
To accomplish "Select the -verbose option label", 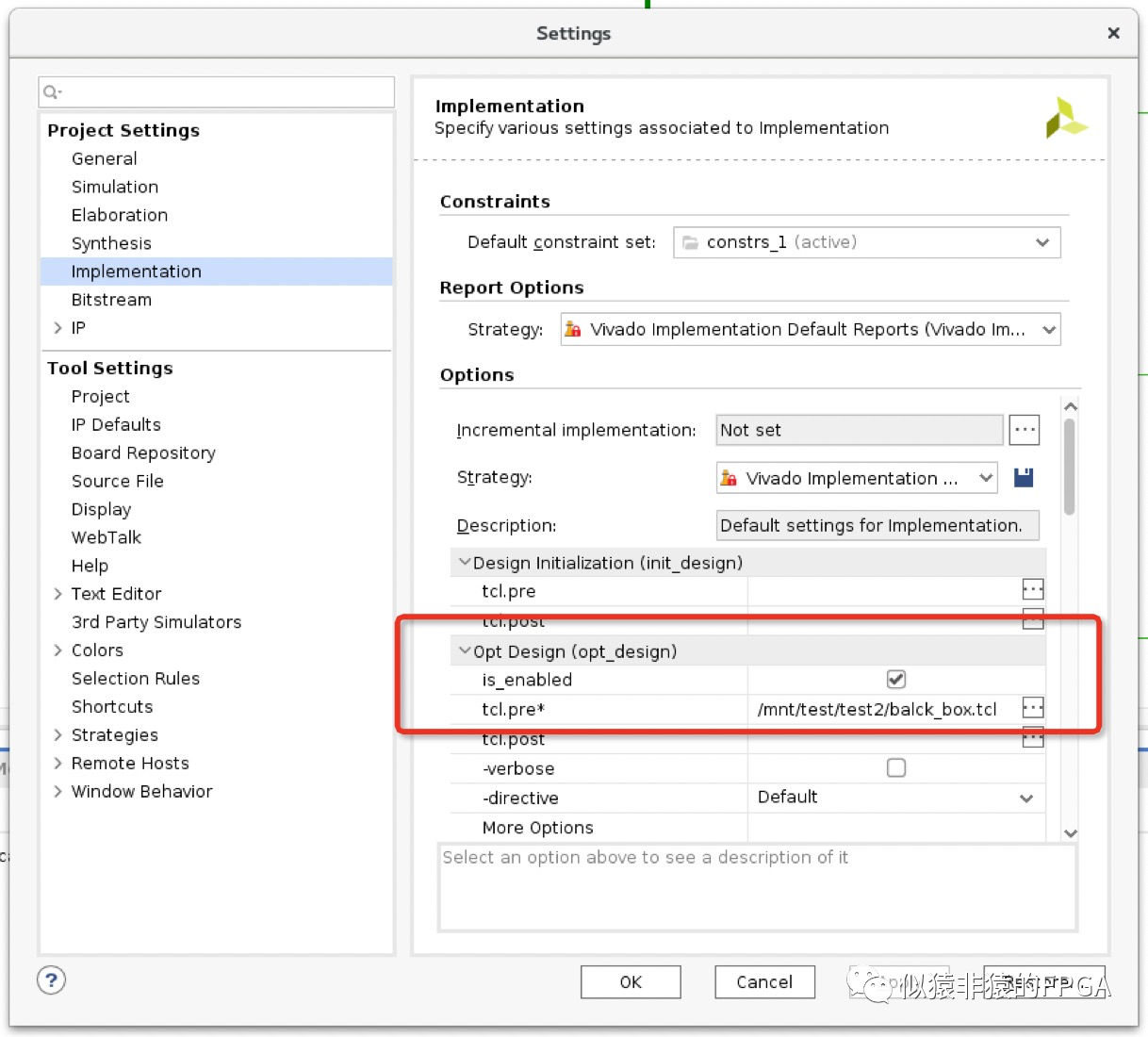I will 518,768.
